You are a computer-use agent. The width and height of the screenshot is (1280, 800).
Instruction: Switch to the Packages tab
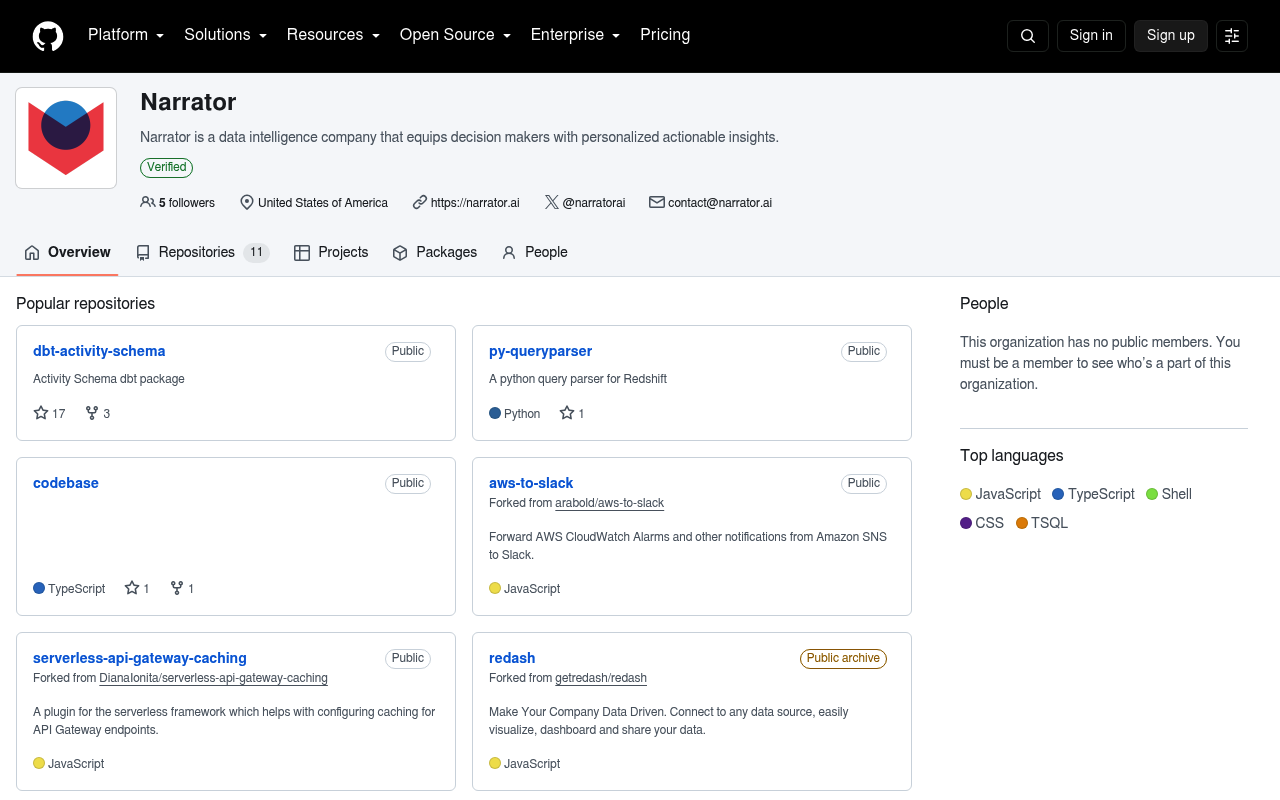tap(434, 252)
